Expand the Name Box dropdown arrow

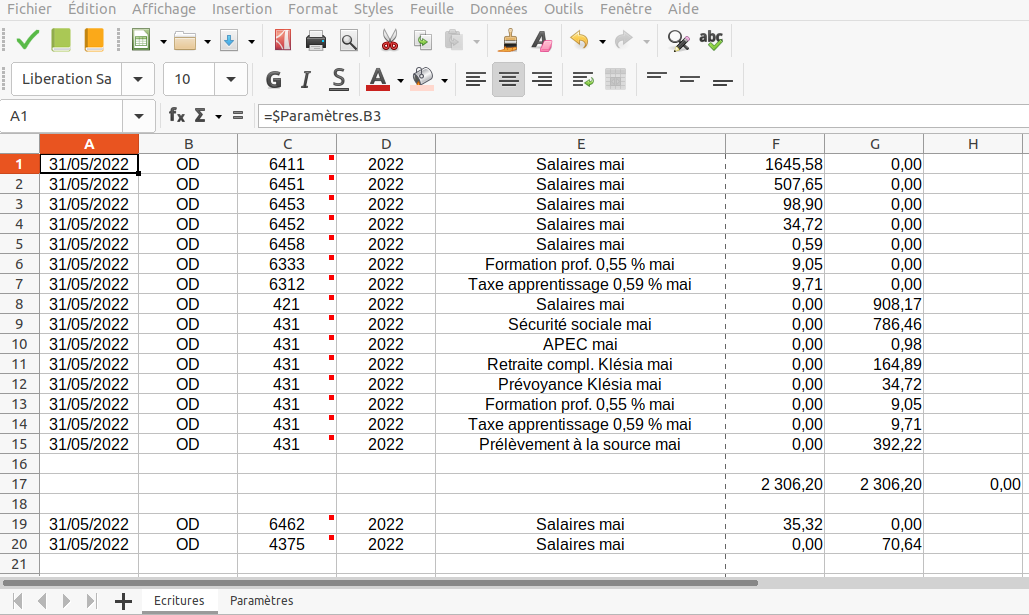coord(138,116)
